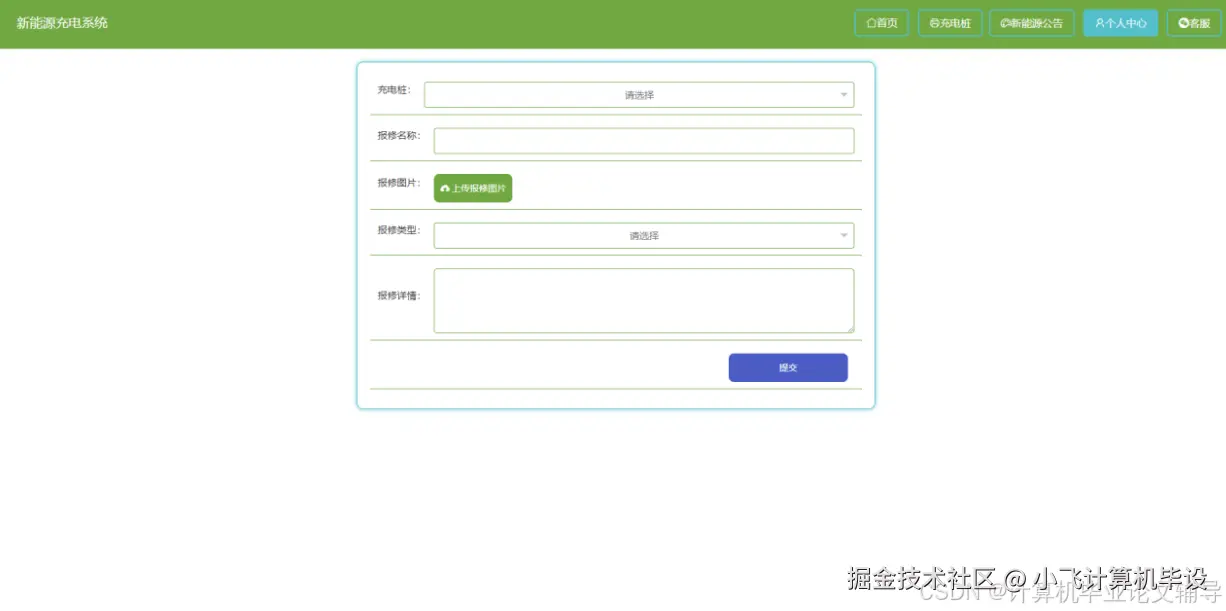Click the dropdown arrow of the 充电桩 selector
Screen dimensions: 1226x611
[842, 94]
